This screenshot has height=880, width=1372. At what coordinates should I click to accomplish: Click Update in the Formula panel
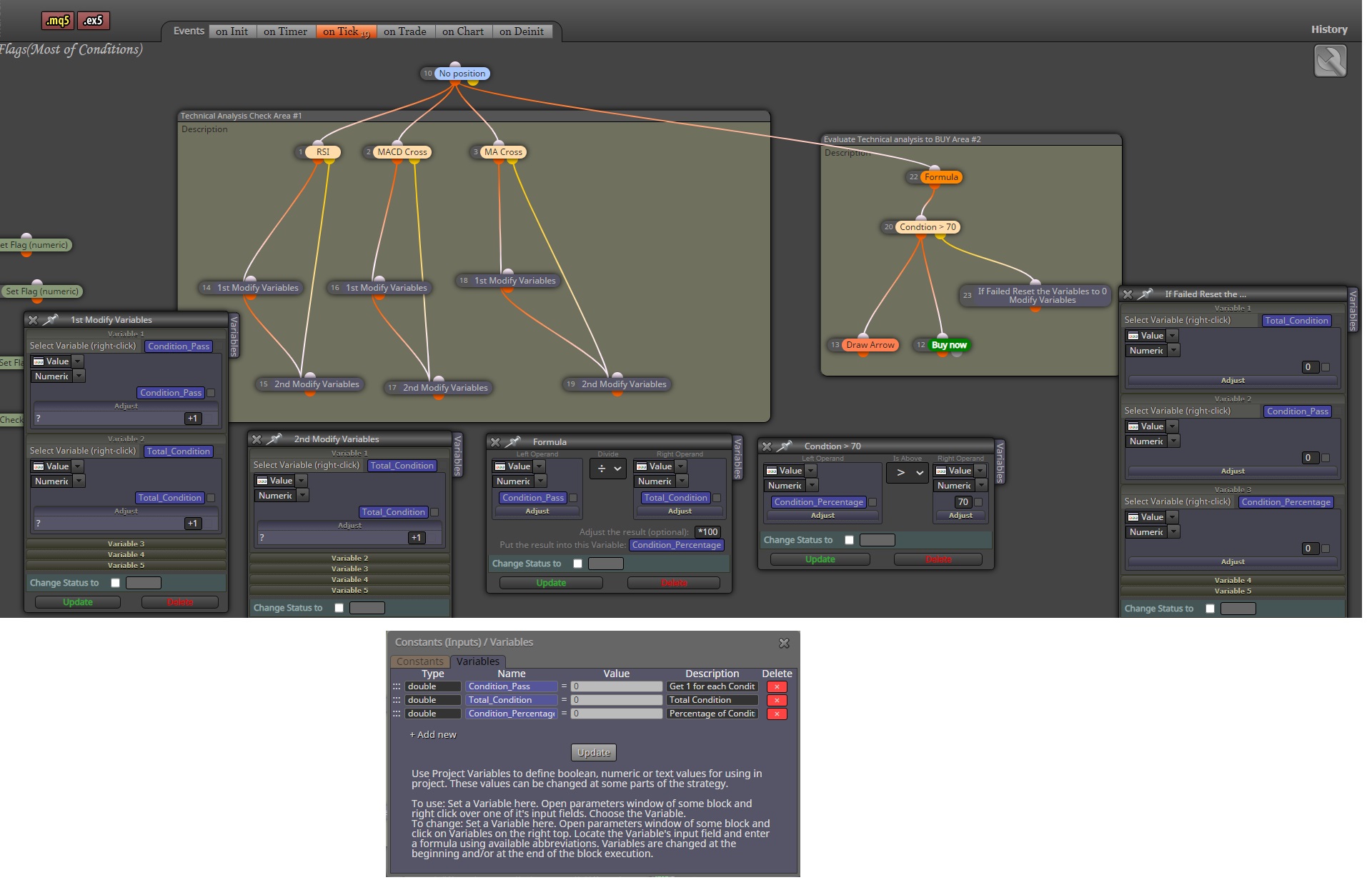[551, 583]
